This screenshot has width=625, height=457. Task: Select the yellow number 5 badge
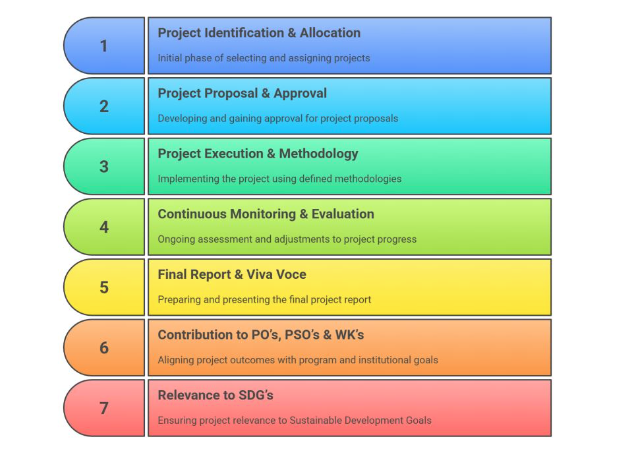104,287
